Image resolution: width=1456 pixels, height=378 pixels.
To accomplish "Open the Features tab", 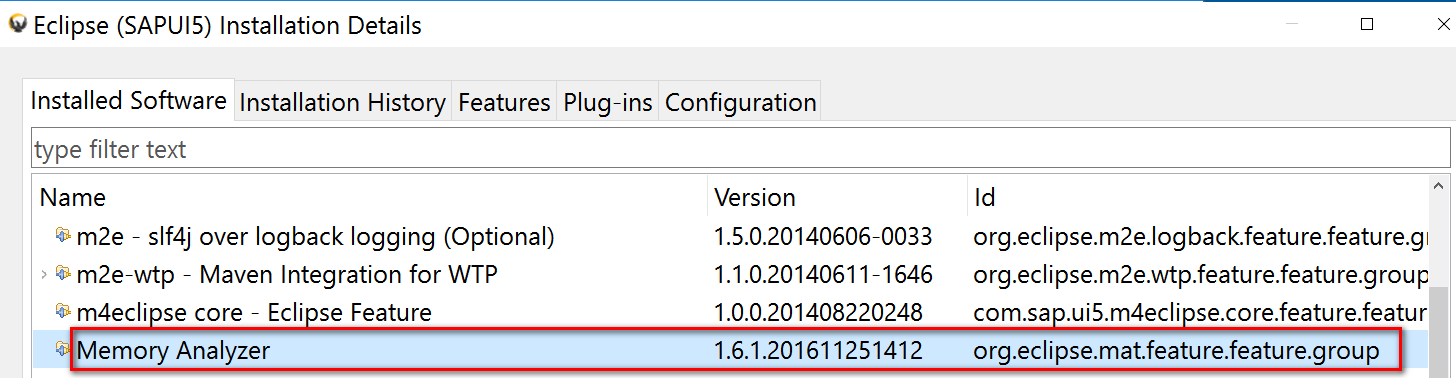I will (x=504, y=102).
